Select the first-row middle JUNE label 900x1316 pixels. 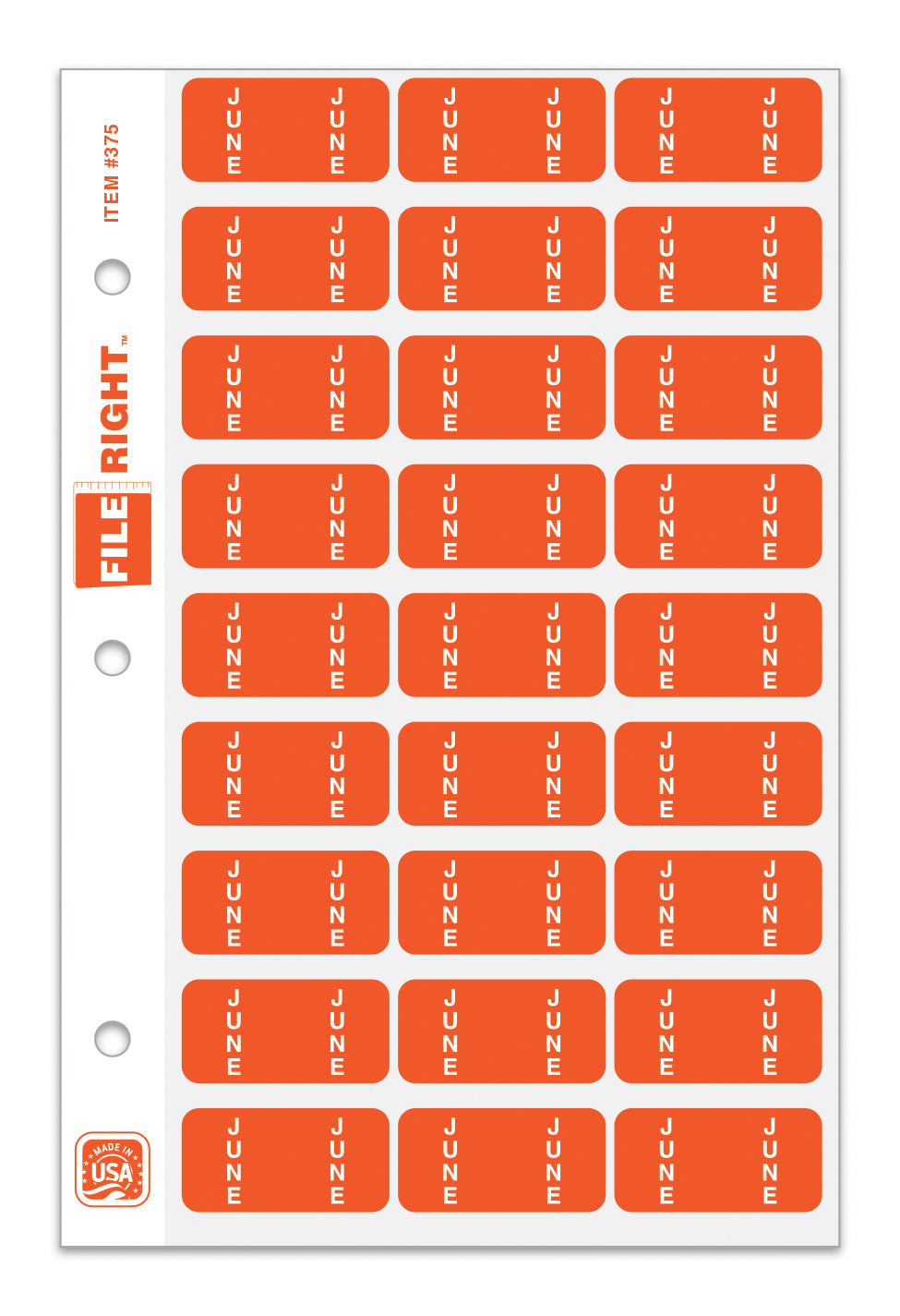click(x=501, y=130)
